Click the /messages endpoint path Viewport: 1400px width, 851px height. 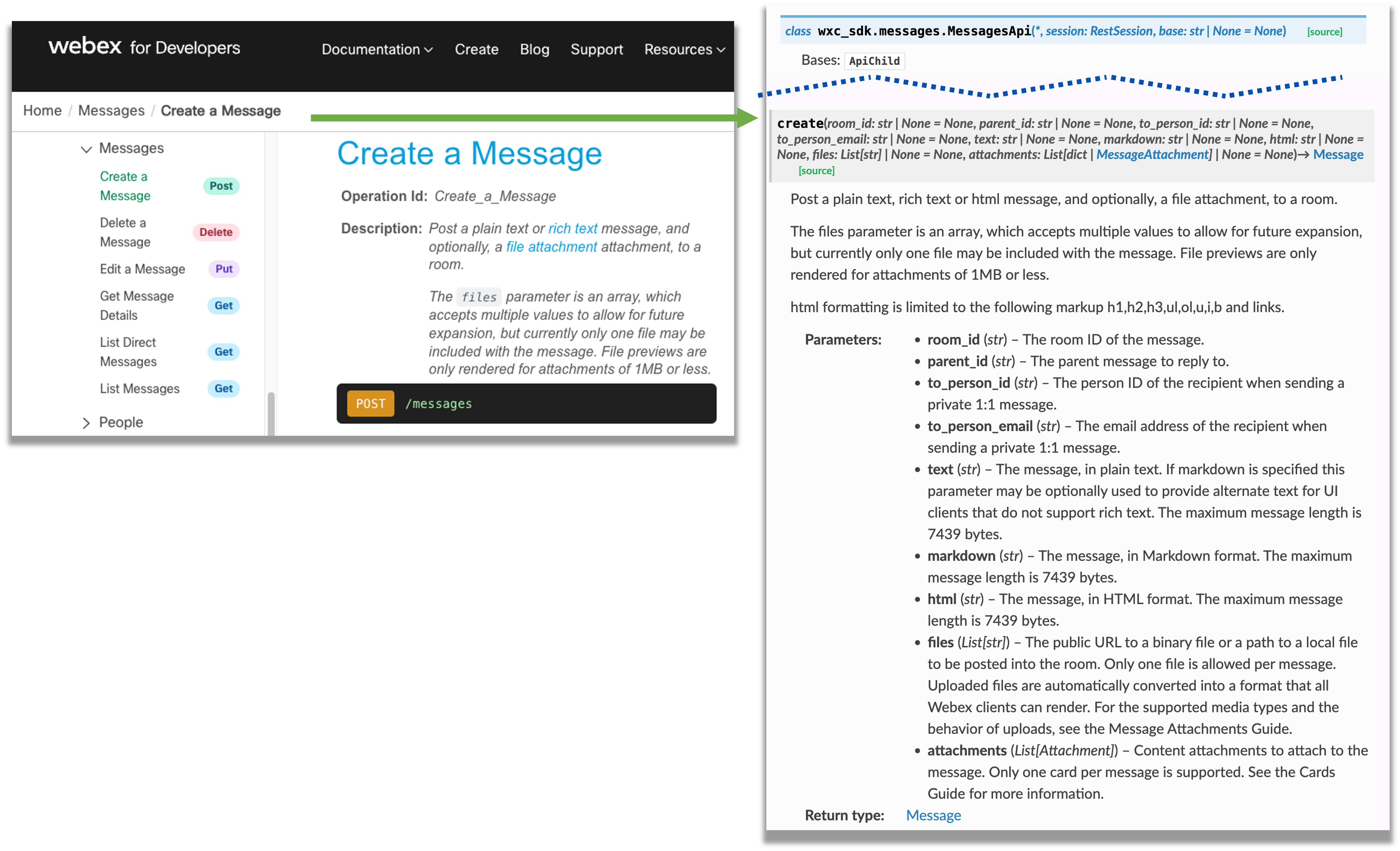pos(438,404)
